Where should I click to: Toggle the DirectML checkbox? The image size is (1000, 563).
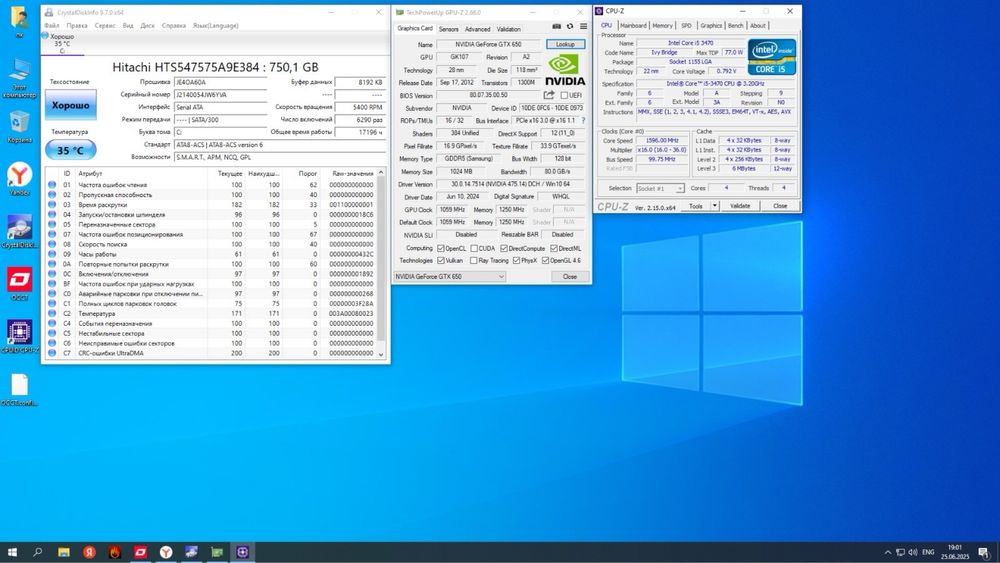[554, 248]
